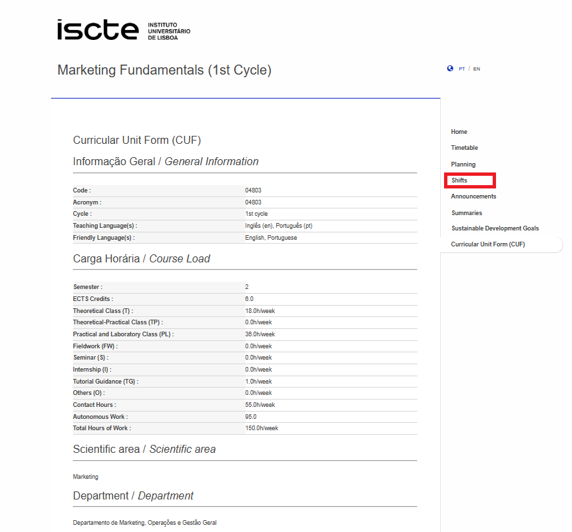Click the Total Hours of Work value

tap(262, 428)
